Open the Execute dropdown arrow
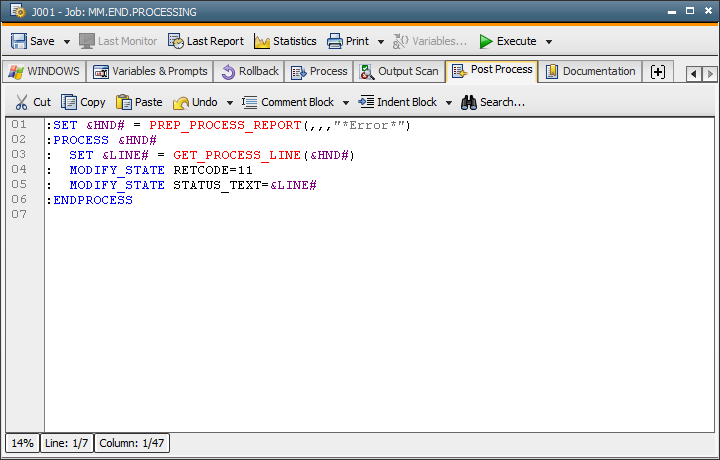The width and height of the screenshot is (720, 460). coord(549,41)
